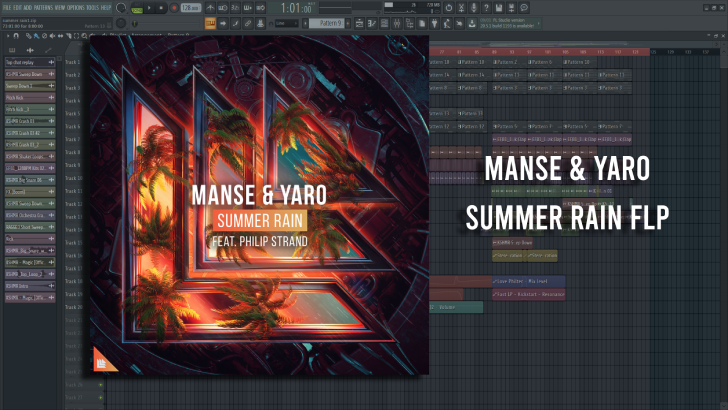This screenshot has width=728, height=410.
Task: Open the plugin picker plug icon
Action: (x=435, y=23)
